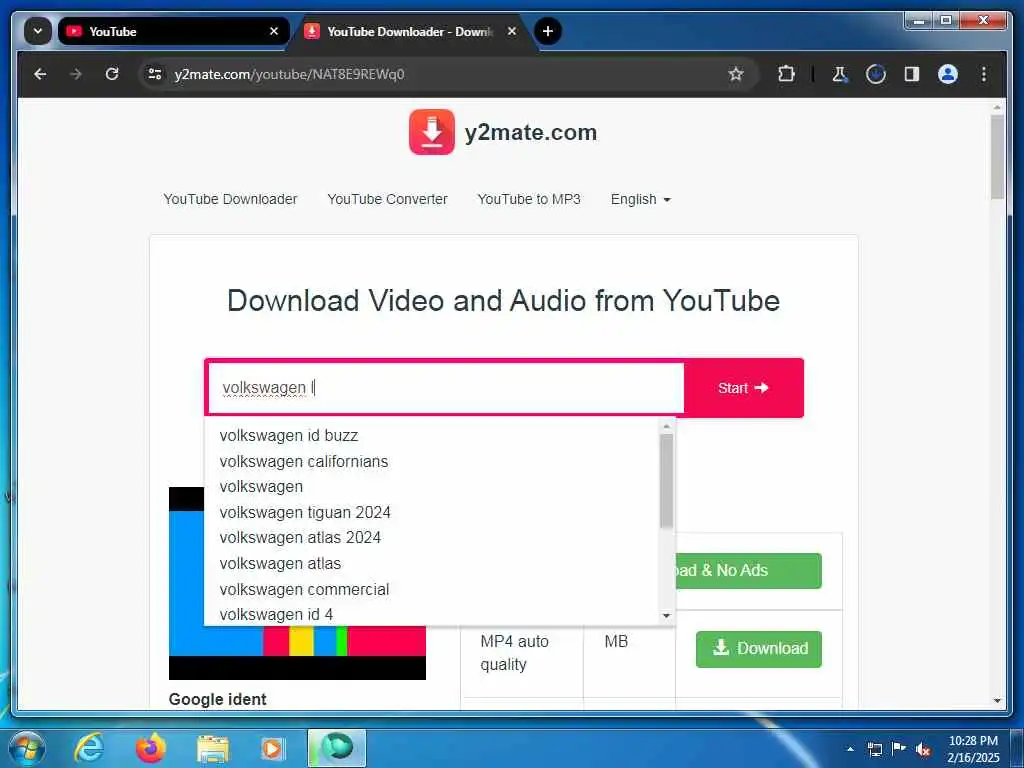
Task: Click the network tray icon
Action: click(x=874, y=750)
